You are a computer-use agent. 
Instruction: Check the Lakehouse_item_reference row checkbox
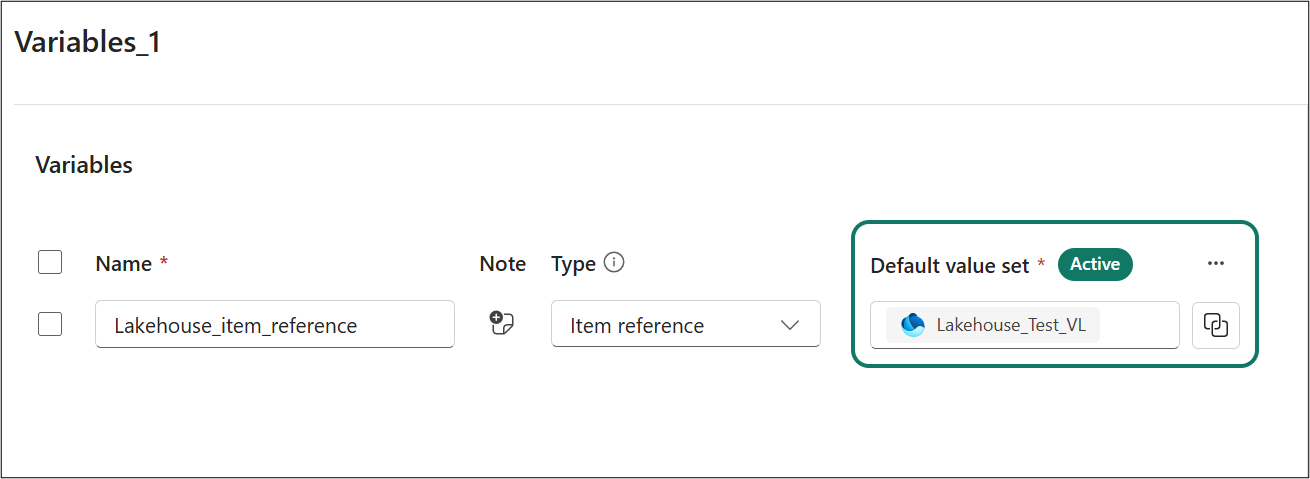click(x=50, y=324)
